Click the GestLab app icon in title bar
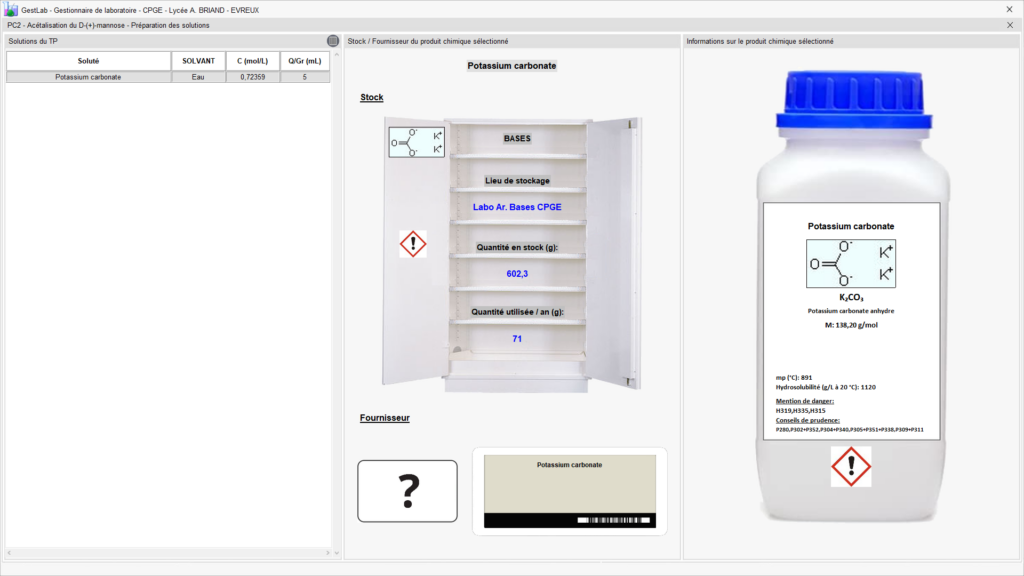The height and width of the screenshot is (576, 1024). [x=11, y=9]
